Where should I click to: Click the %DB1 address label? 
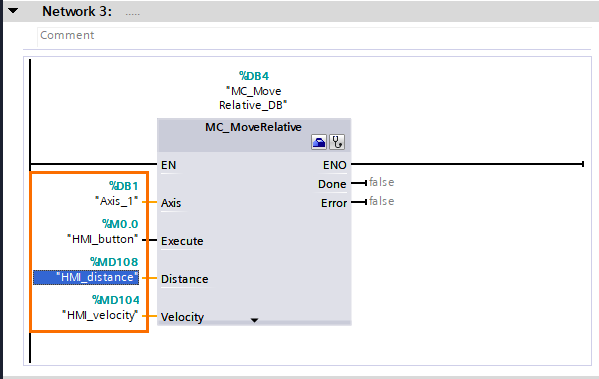123,186
